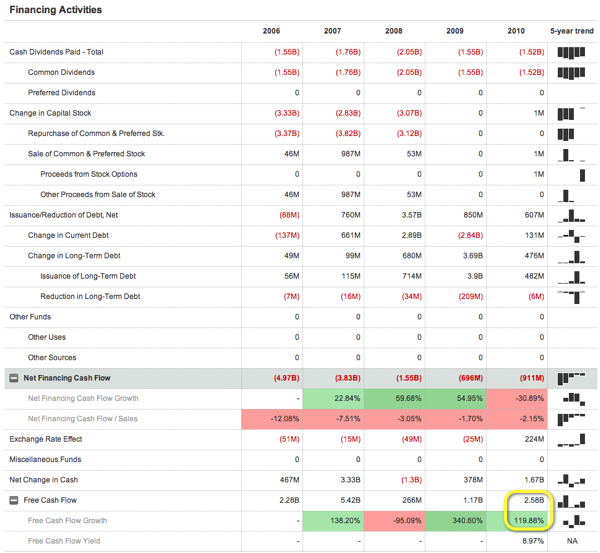This screenshot has height=553, width=600.
Task: Open the Cash Dividends Paid trend sparkline
Action: (x=571, y=52)
